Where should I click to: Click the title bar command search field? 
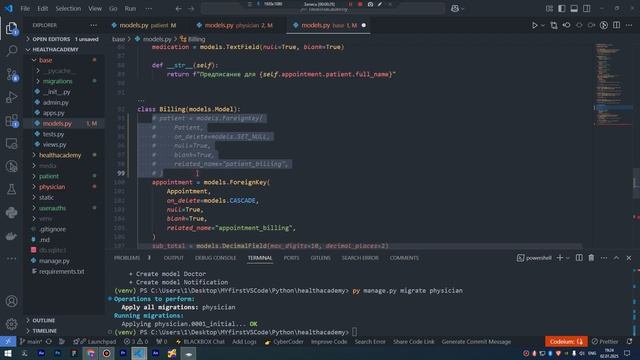[322, 8]
